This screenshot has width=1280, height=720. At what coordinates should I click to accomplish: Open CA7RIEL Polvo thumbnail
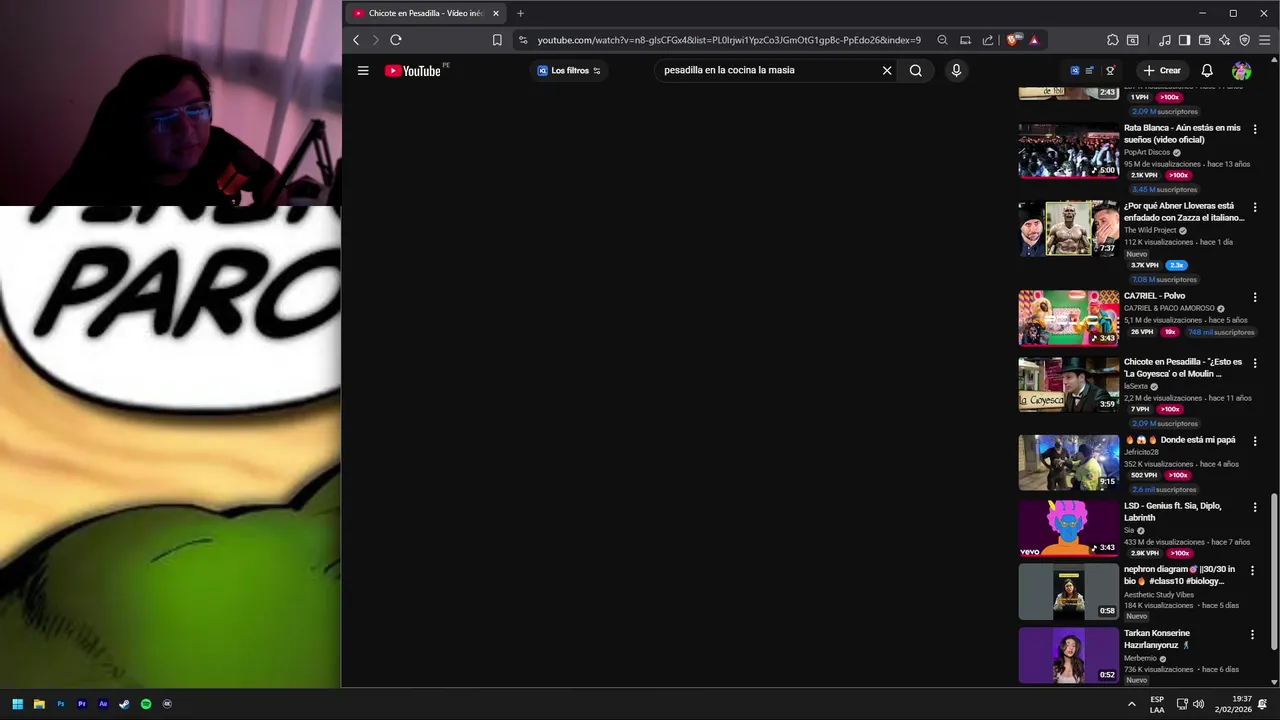pyautogui.click(x=1068, y=318)
